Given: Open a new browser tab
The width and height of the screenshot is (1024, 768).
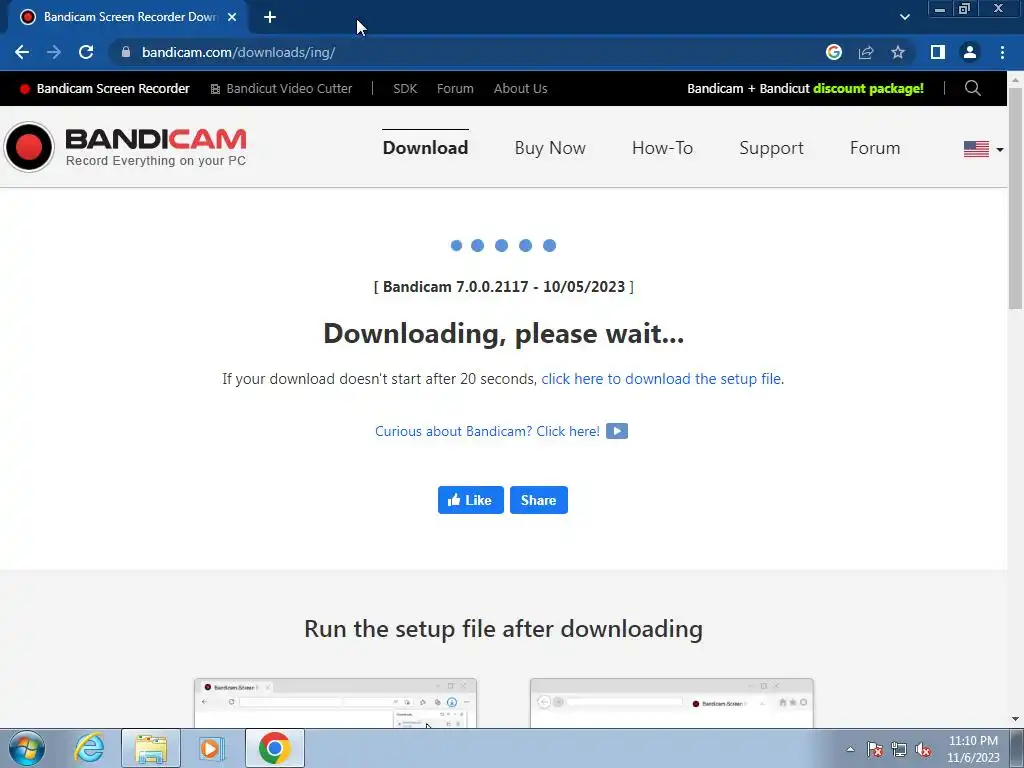Looking at the screenshot, I should click(270, 17).
